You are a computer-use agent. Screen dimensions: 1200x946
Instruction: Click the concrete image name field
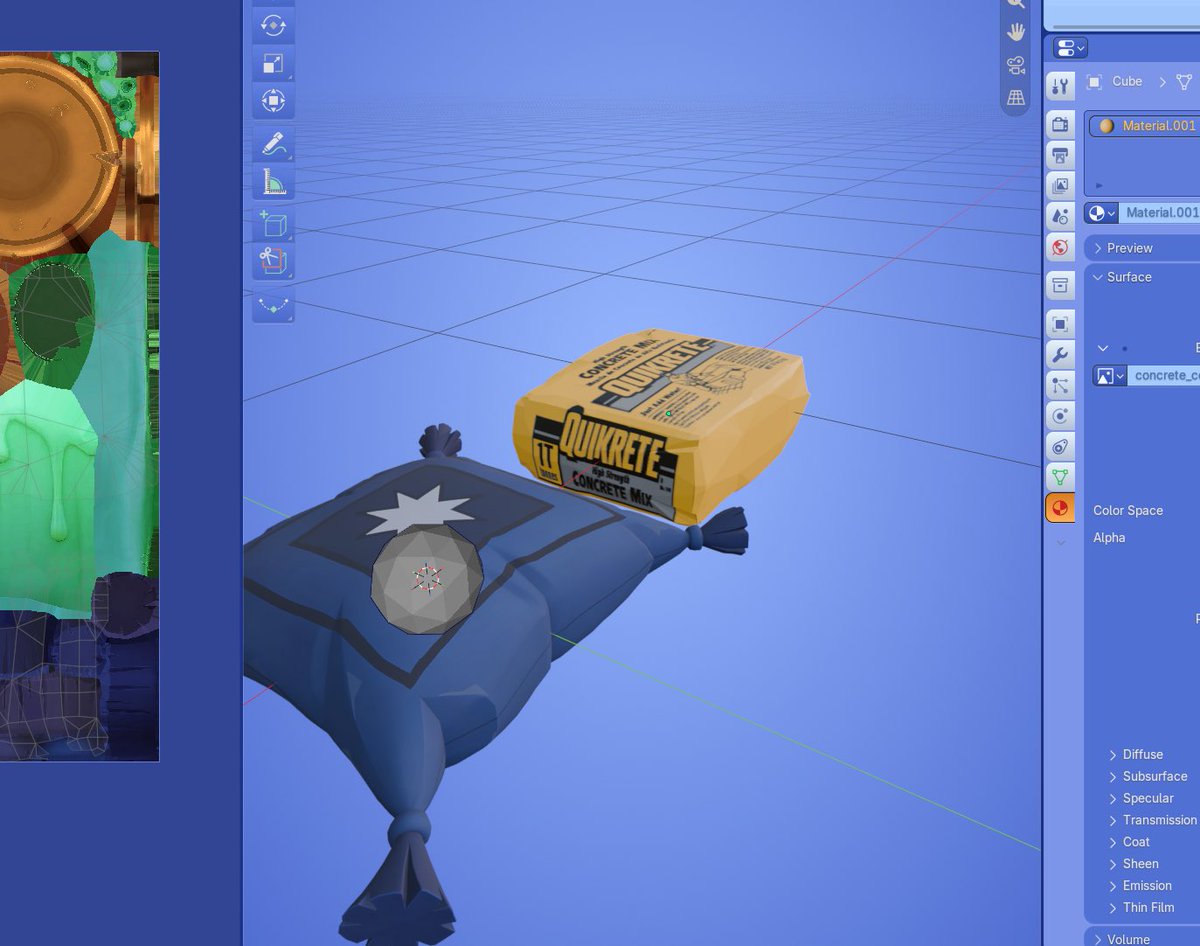tap(1164, 376)
